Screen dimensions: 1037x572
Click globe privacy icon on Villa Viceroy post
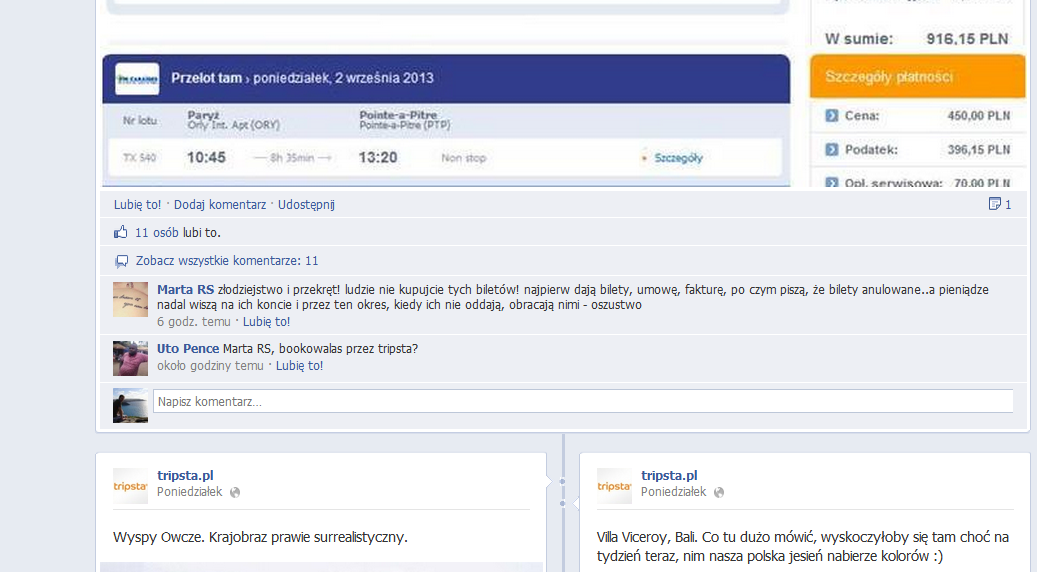tap(719, 492)
